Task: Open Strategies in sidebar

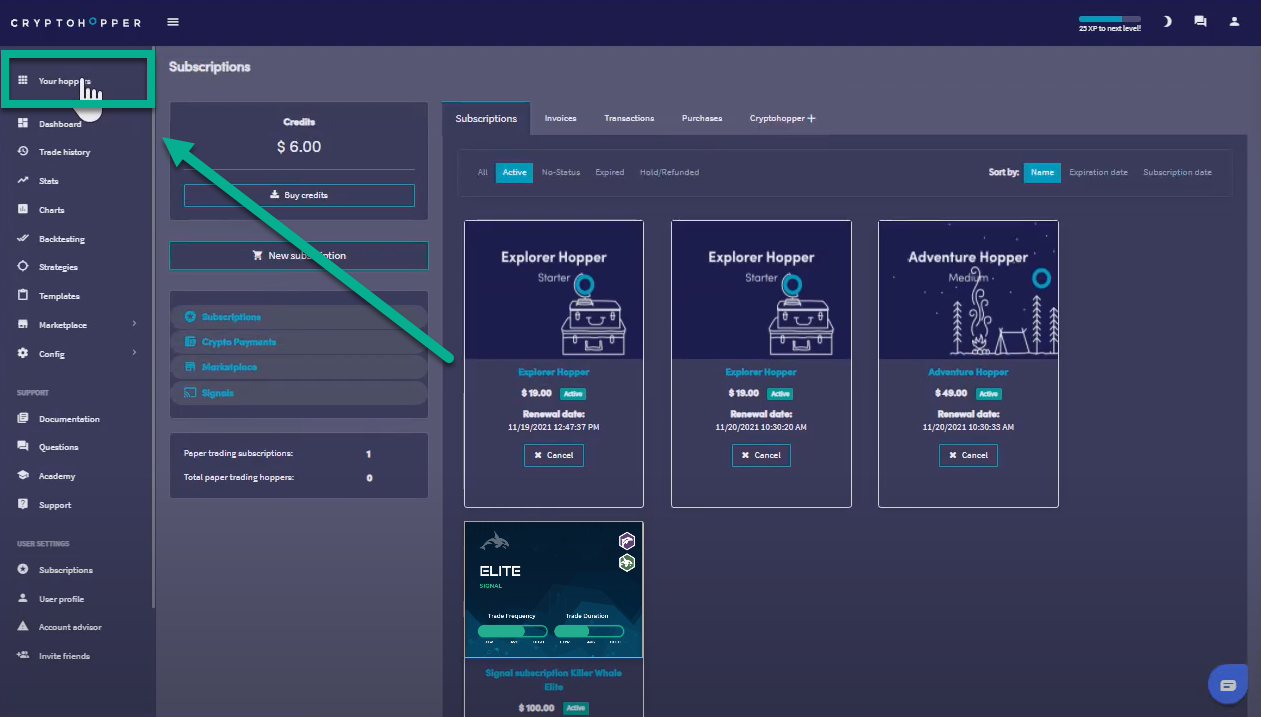Action: [x=58, y=267]
